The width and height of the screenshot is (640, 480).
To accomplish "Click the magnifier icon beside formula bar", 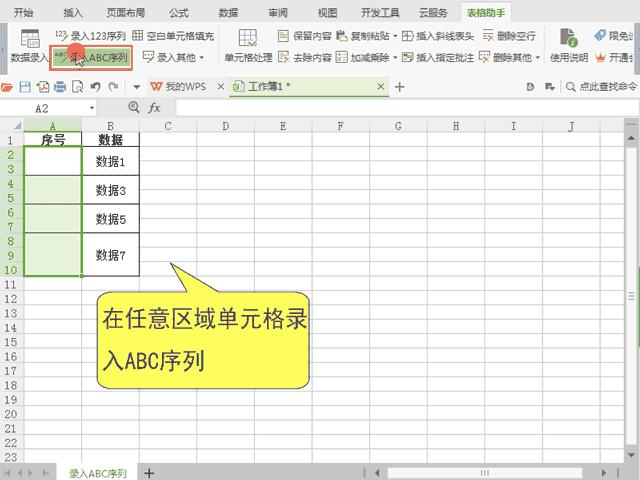I will pyautogui.click(x=133, y=107).
